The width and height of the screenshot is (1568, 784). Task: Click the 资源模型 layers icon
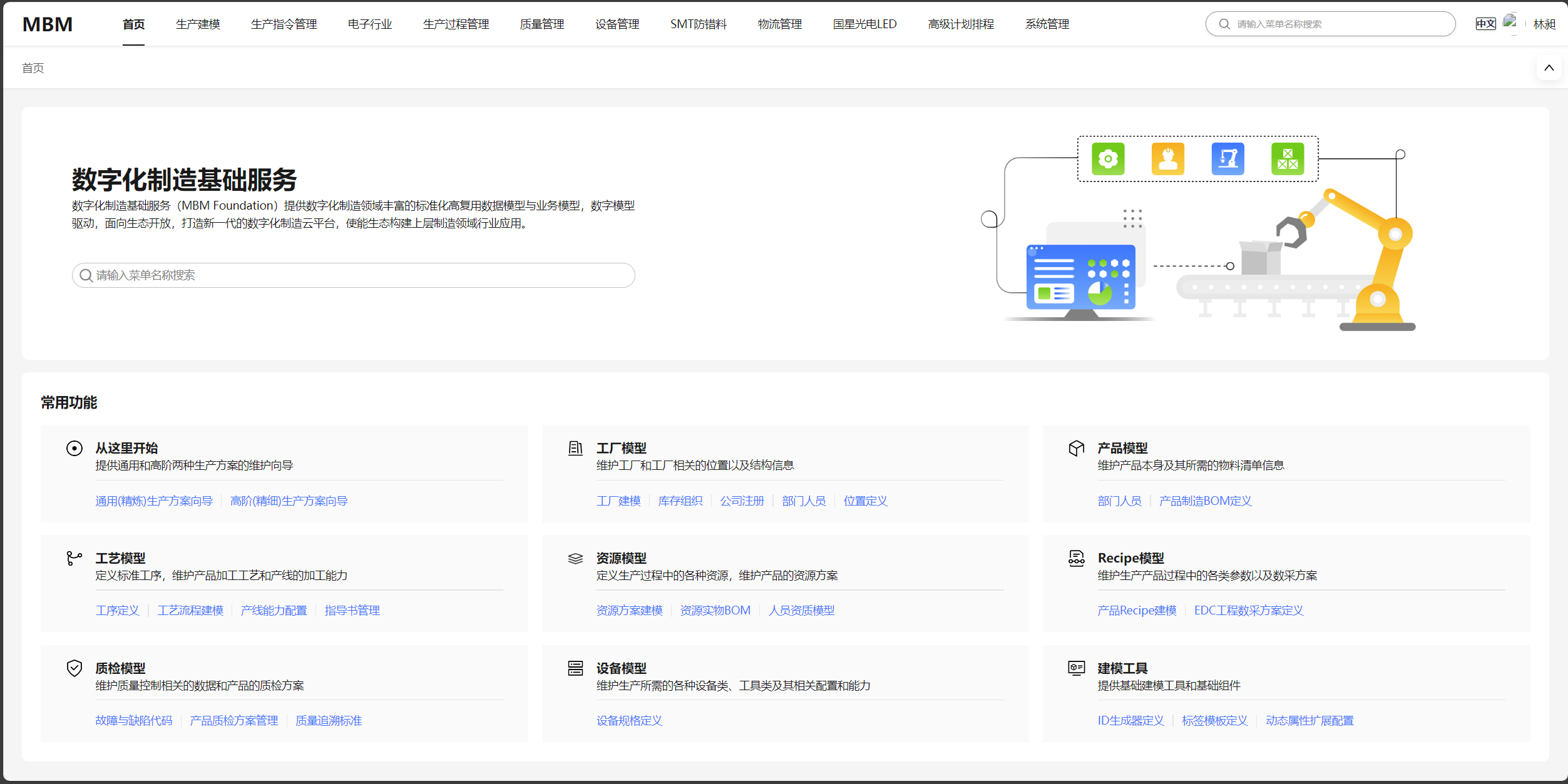click(575, 558)
